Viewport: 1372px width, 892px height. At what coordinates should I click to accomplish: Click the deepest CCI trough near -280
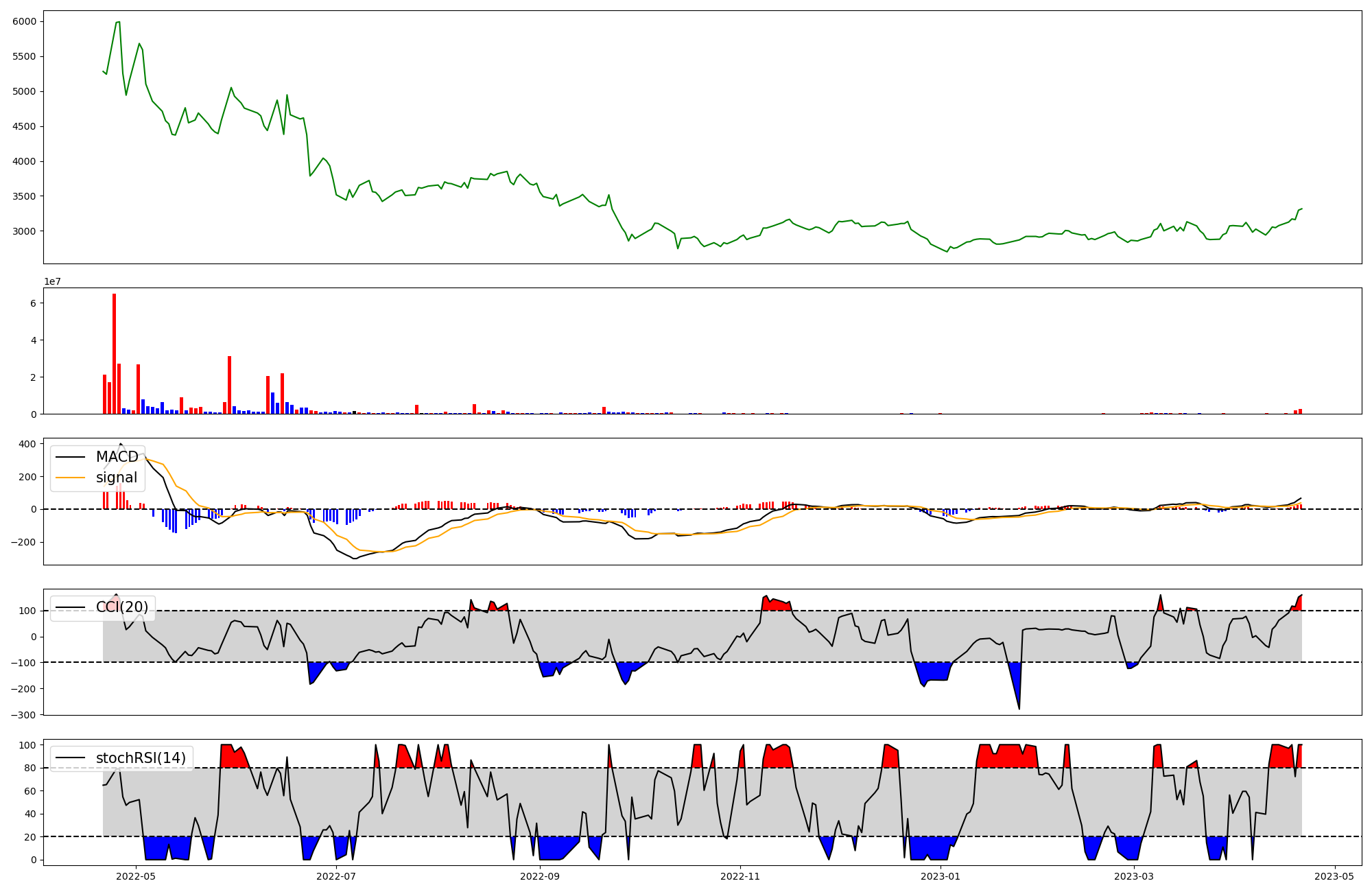pos(1019,708)
